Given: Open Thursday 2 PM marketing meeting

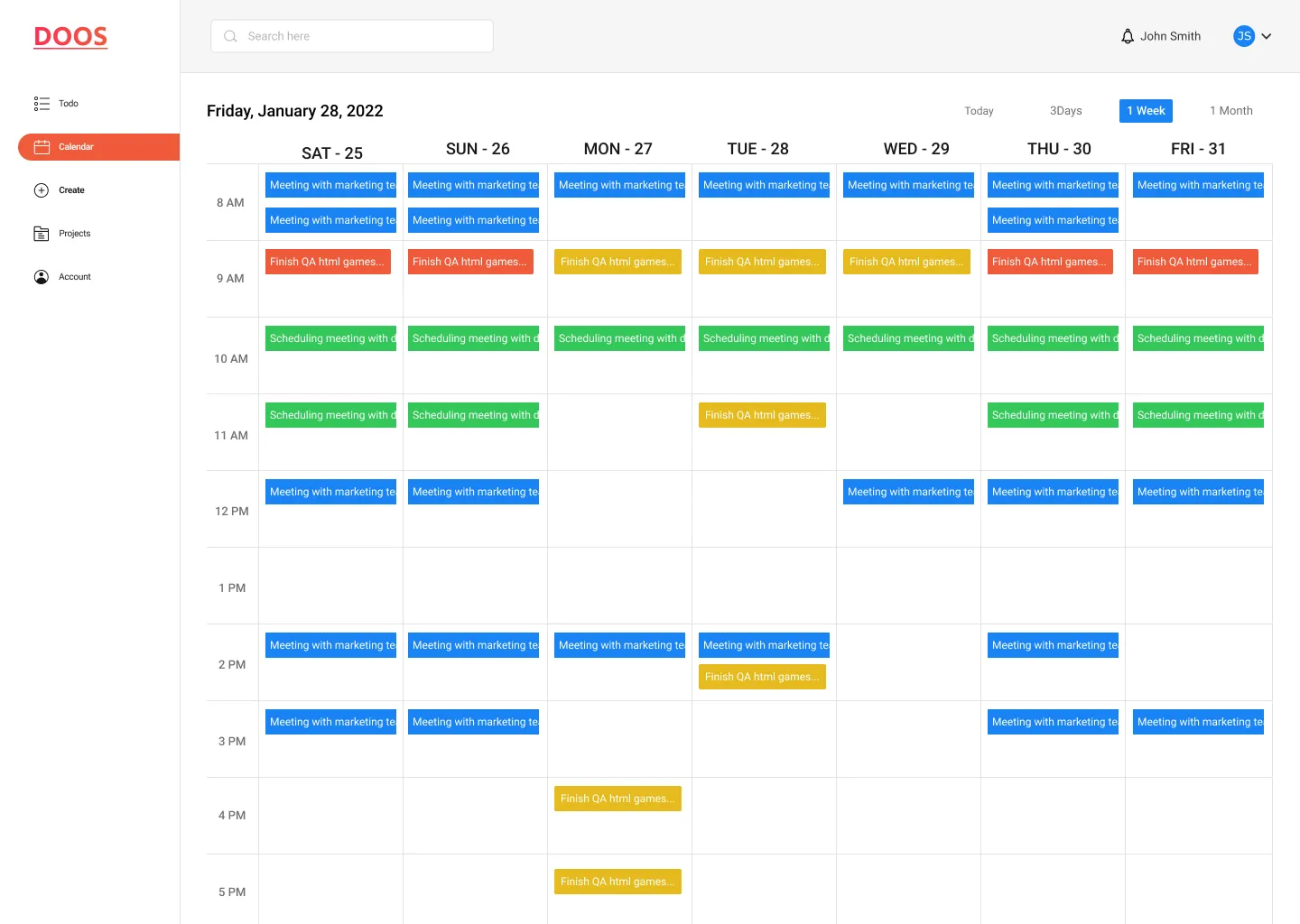Looking at the screenshot, I should tap(1053, 645).
